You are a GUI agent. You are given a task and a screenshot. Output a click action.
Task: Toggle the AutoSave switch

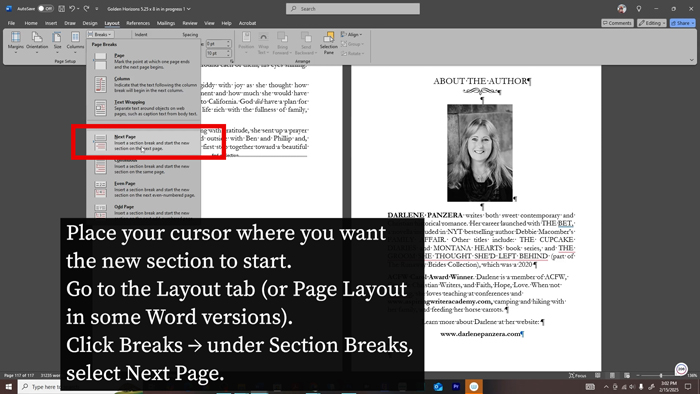45,8
